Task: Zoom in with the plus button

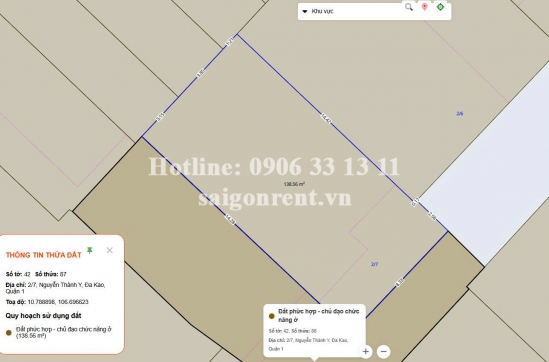Action: [366, 351]
